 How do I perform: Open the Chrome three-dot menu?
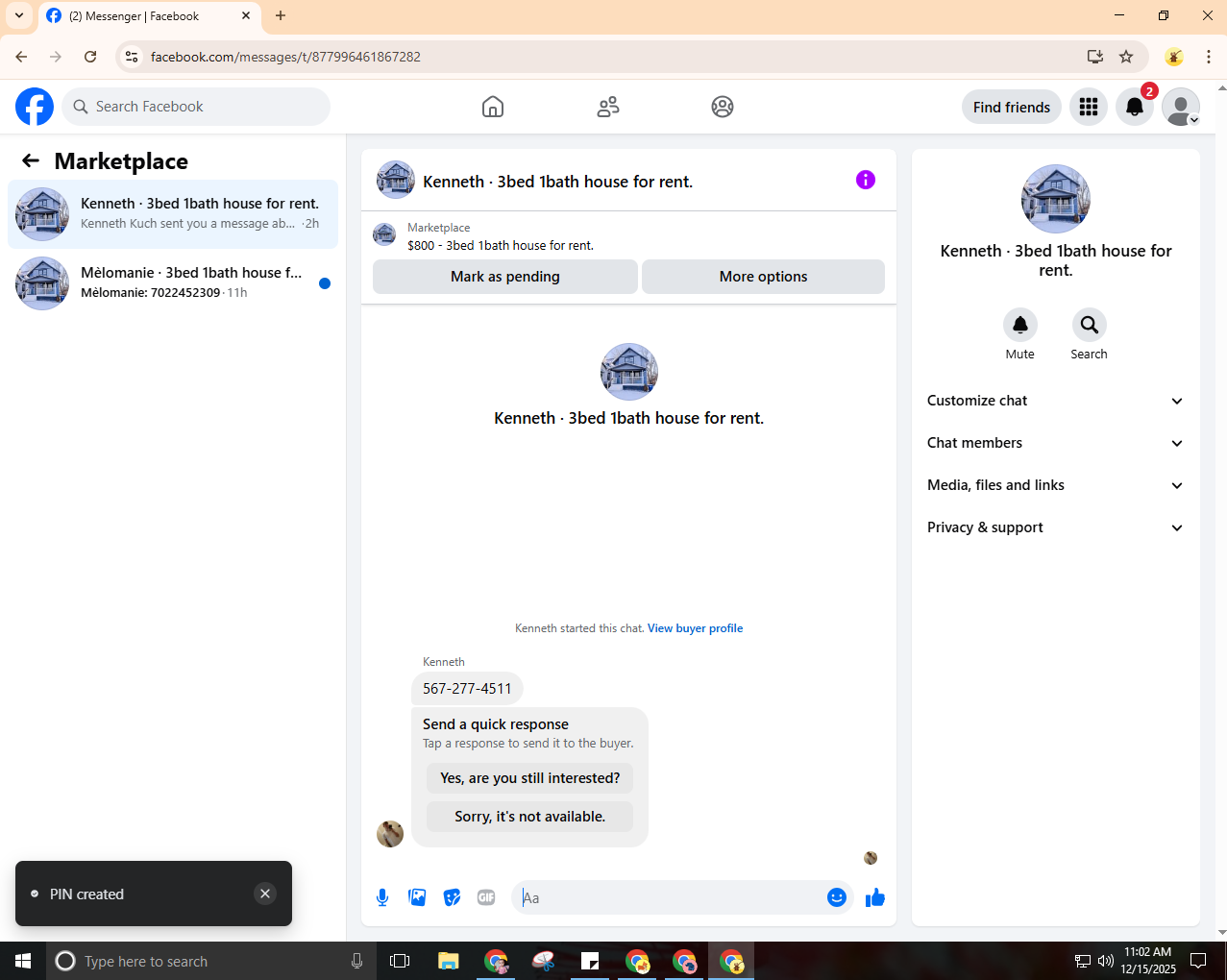pyautogui.click(x=1209, y=57)
